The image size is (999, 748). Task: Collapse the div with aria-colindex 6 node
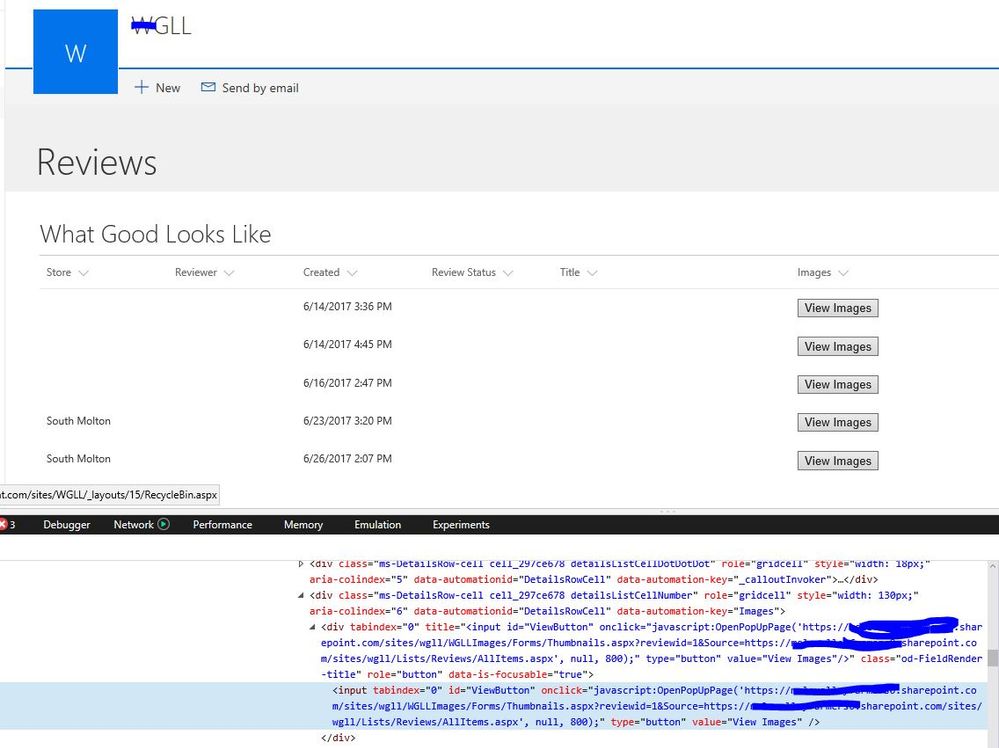point(301,596)
